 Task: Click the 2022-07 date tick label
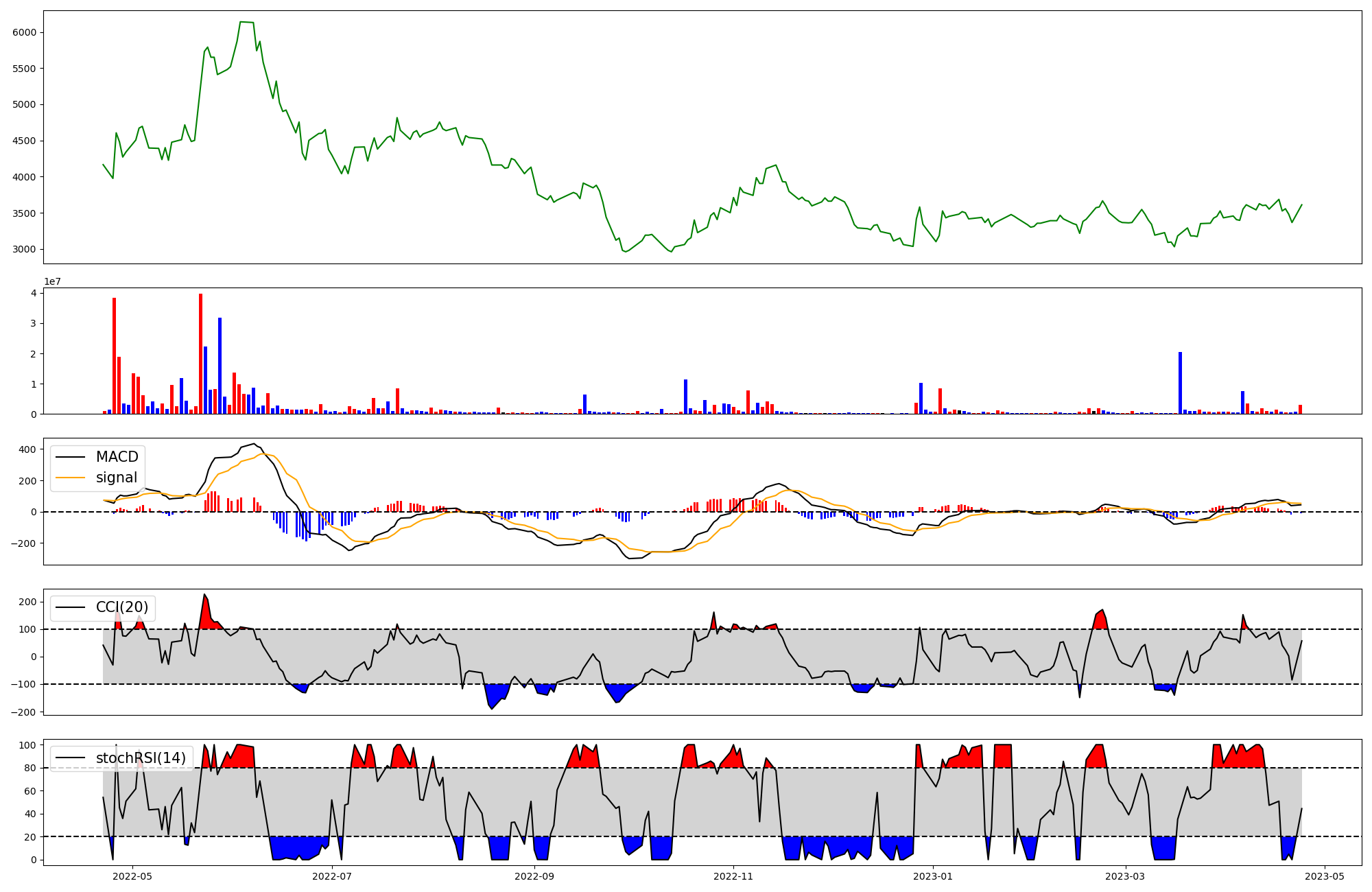tap(332, 876)
